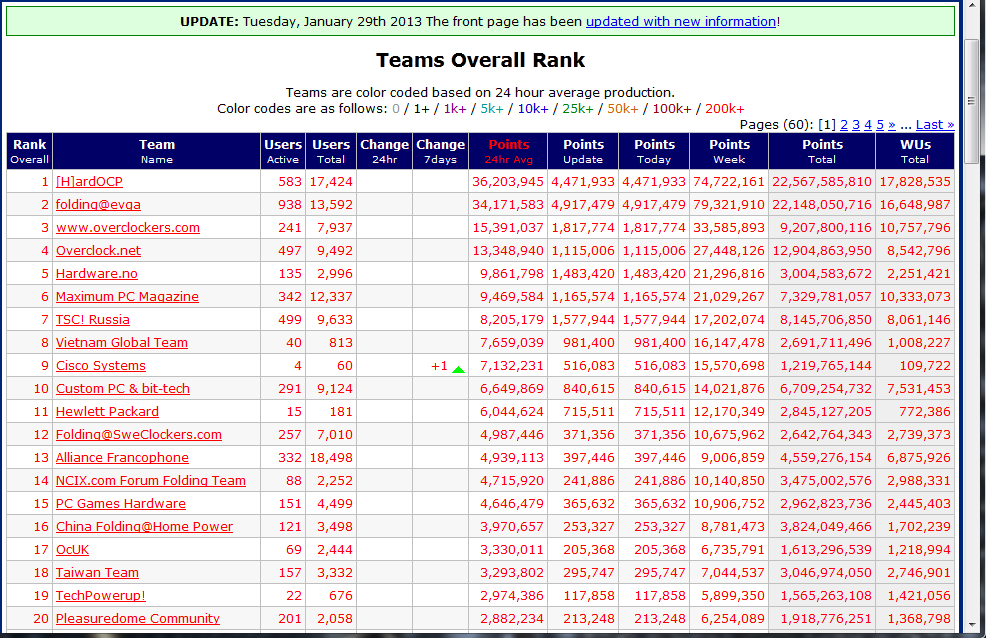
Task: Click the 2,882,234 points cell
Action: pyautogui.click(x=508, y=619)
